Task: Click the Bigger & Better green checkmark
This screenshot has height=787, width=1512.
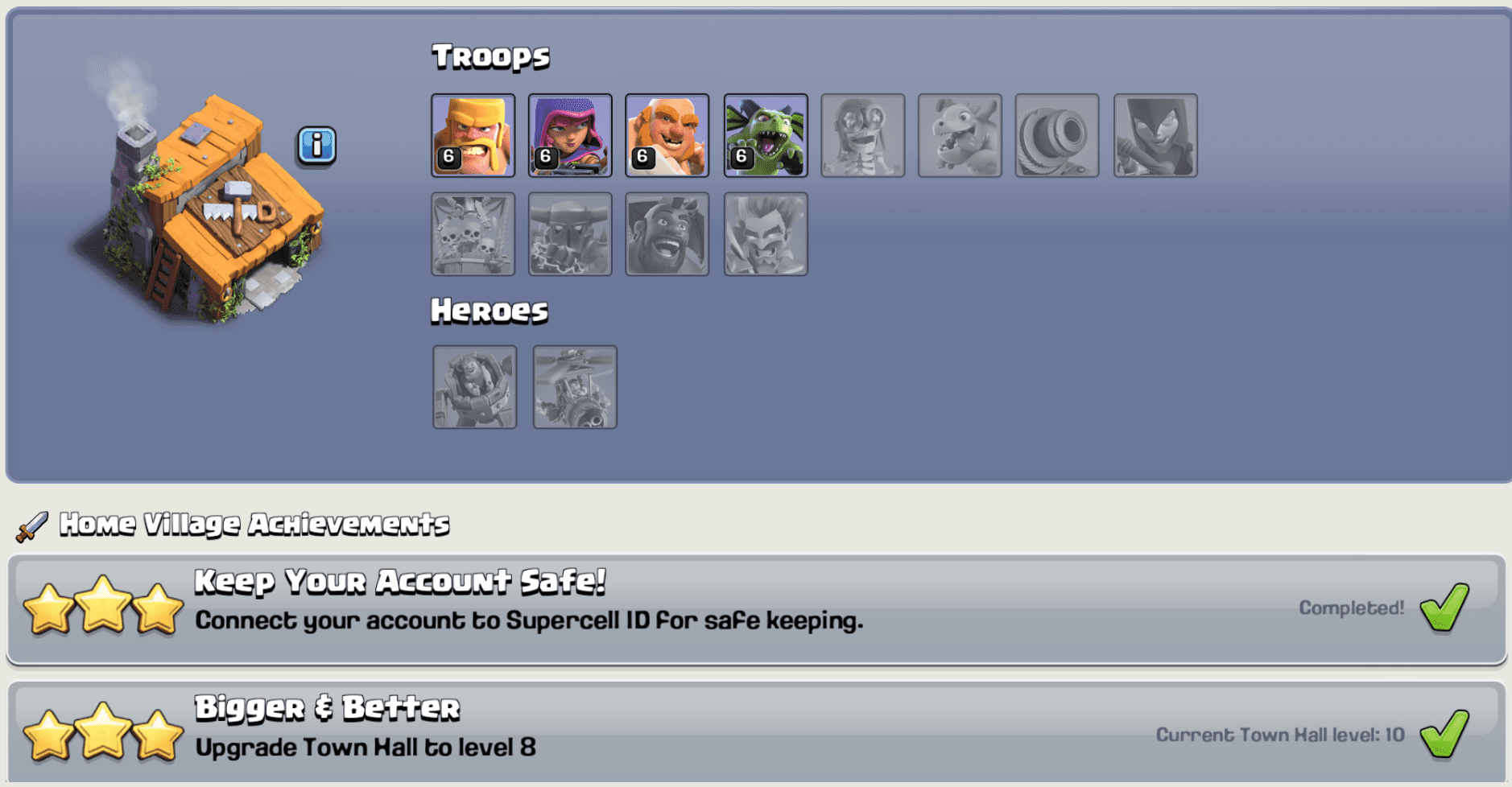Action: tap(1444, 734)
